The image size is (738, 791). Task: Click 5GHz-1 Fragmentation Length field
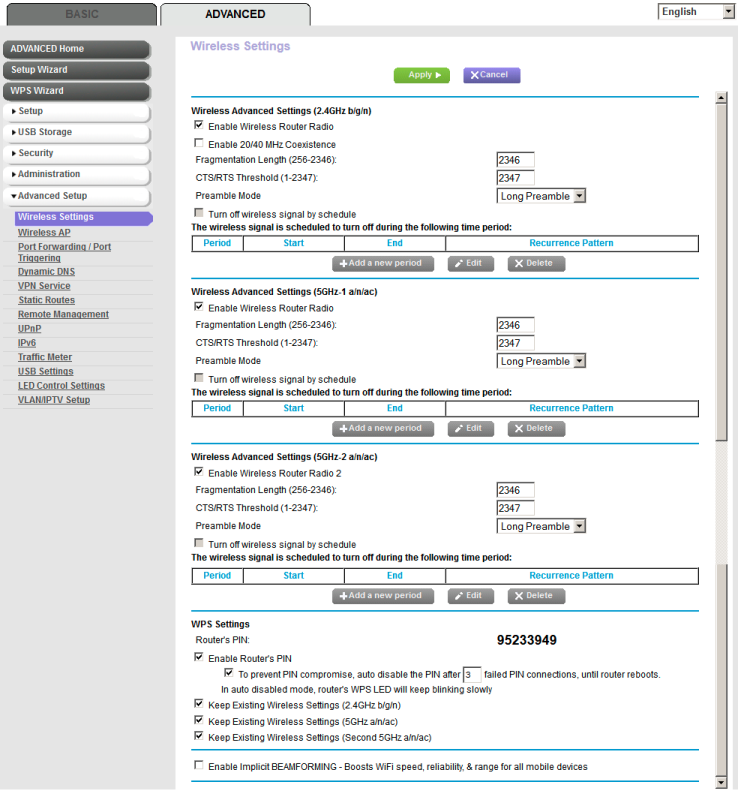tap(515, 325)
